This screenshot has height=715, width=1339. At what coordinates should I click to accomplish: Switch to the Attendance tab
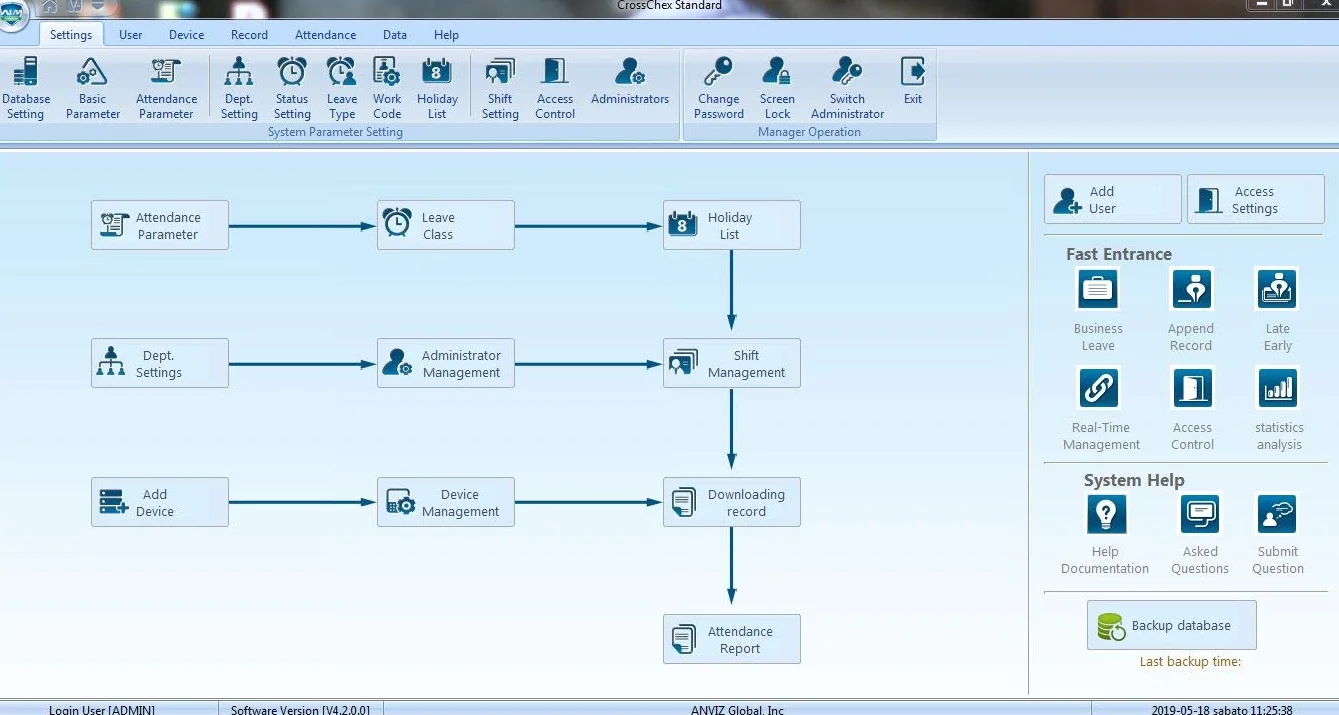coord(325,34)
